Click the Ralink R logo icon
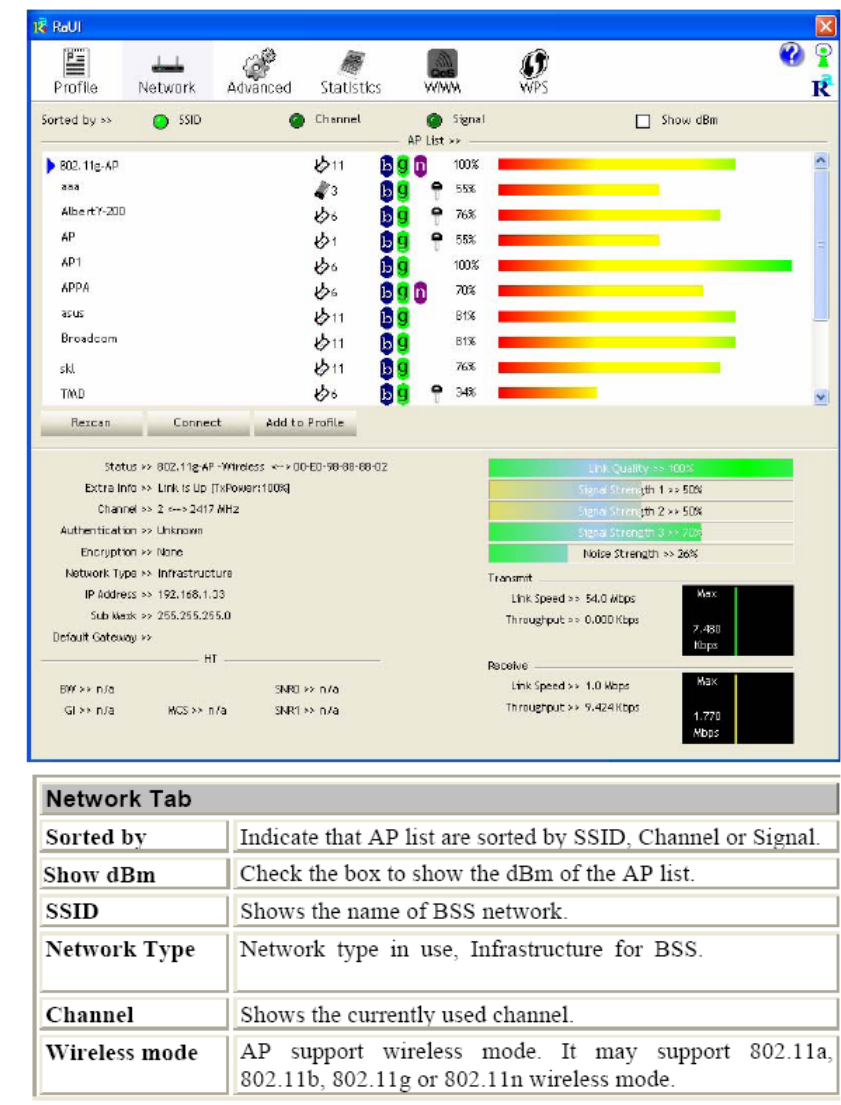The width and height of the screenshot is (841, 1105). coord(821,86)
